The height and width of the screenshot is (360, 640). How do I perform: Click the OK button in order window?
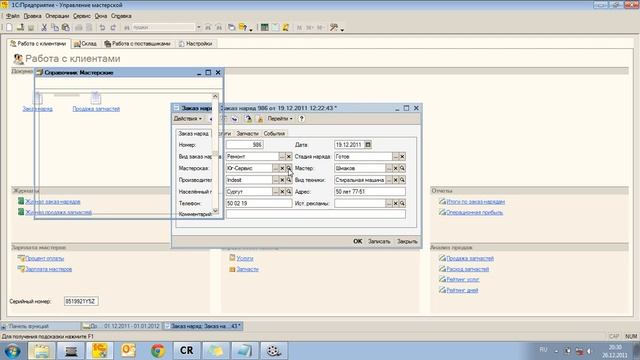[x=358, y=241]
